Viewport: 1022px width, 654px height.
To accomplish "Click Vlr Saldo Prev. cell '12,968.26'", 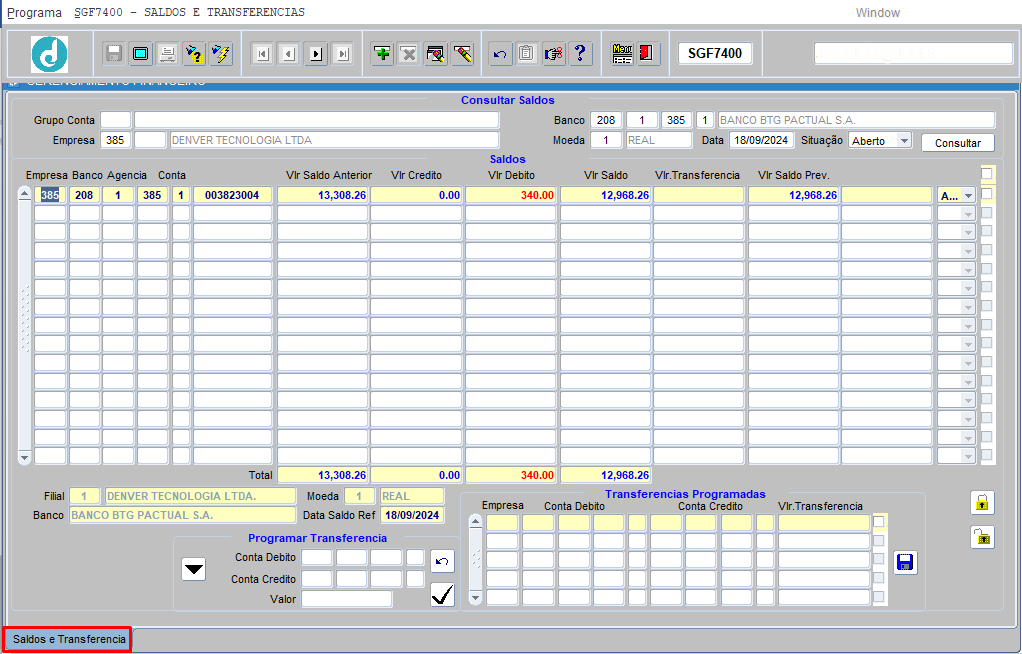I will click(x=793, y=195).
